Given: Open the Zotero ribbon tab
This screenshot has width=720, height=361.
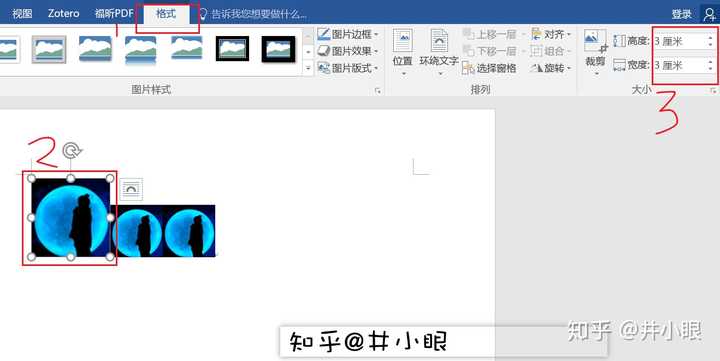Looking at the screenshot, I should point(63,14).
